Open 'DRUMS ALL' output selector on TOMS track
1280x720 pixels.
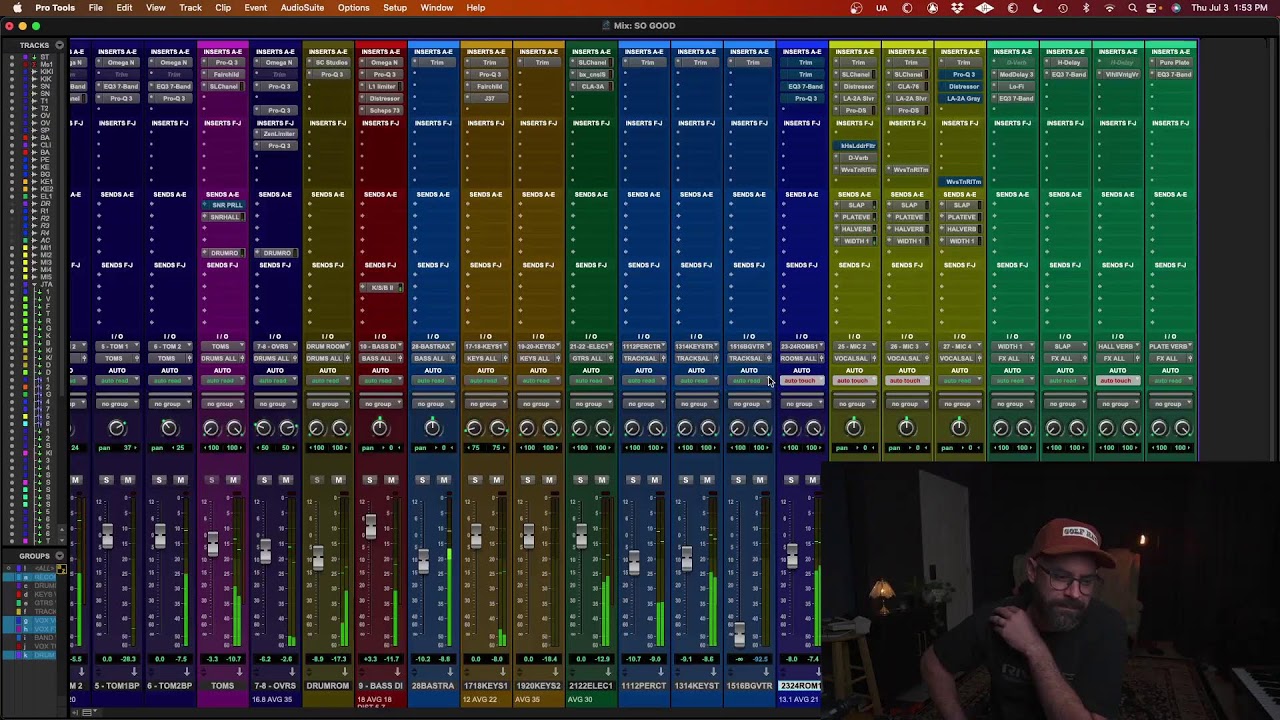[x=222, y=358]
